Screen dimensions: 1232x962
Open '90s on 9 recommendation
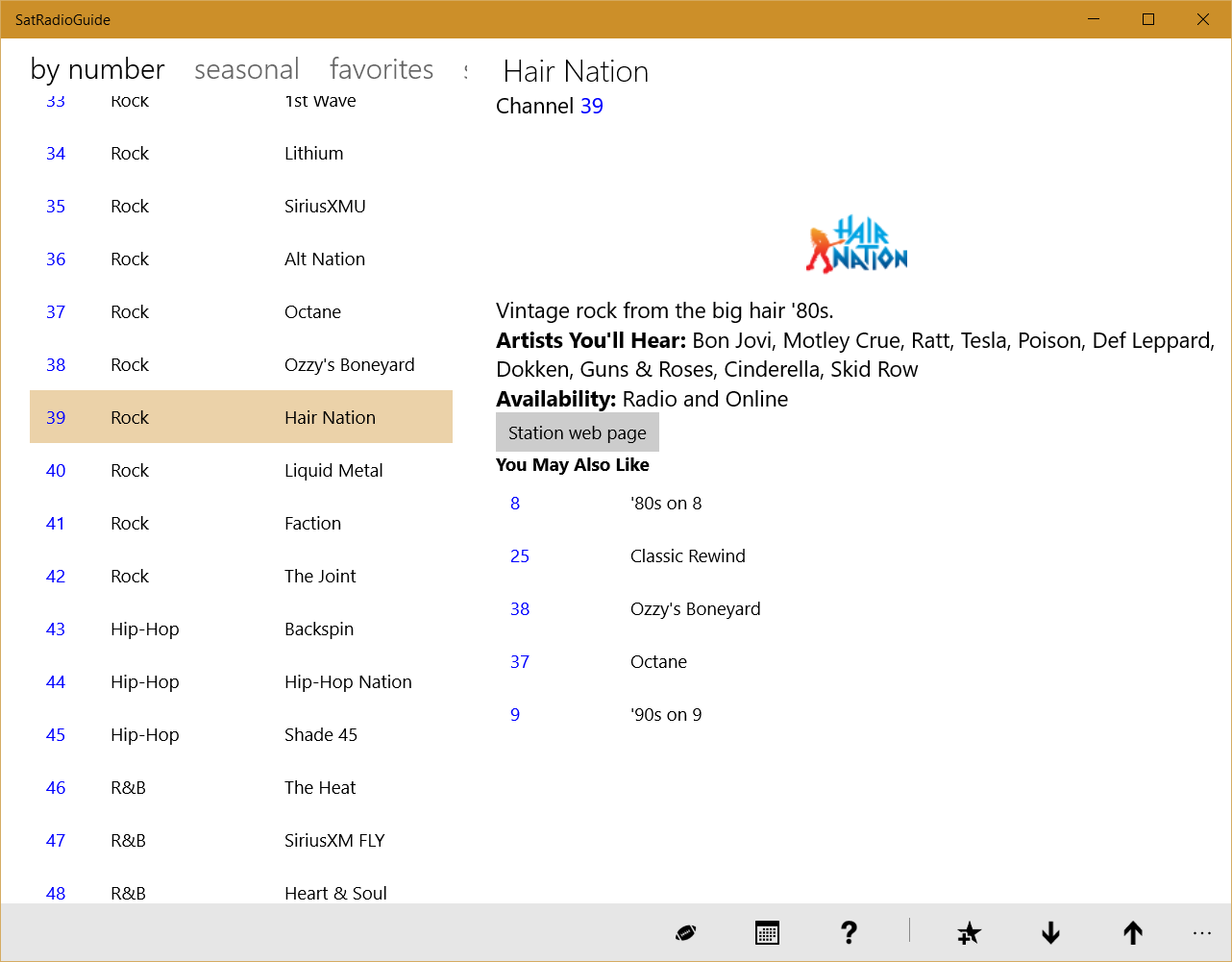[666, 714]
